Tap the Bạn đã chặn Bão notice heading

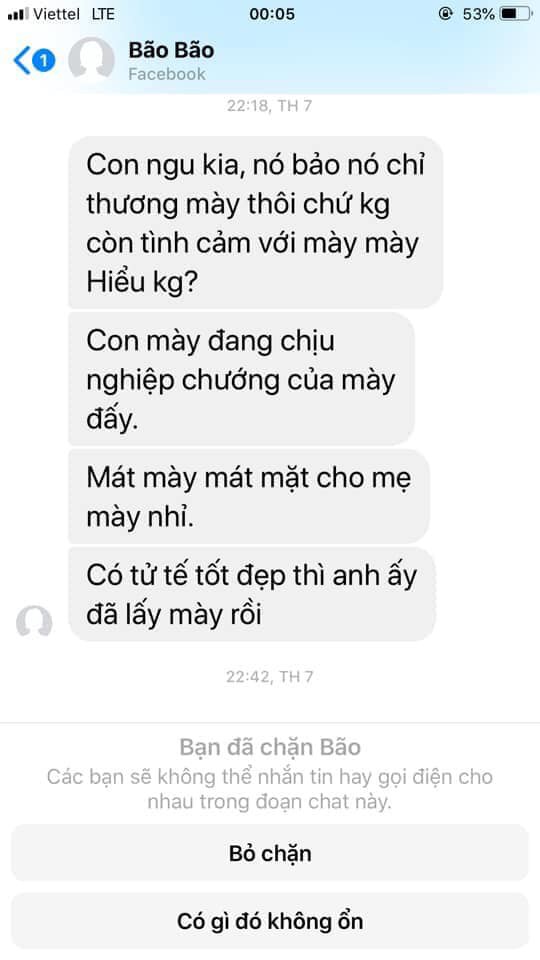(270, 748)
